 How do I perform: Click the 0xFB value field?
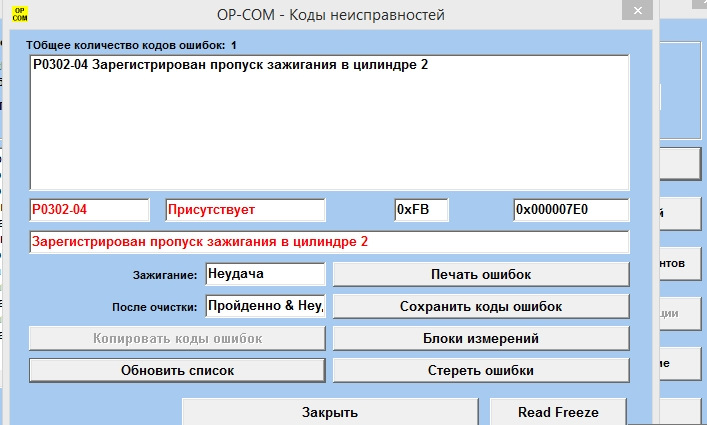click(422, 210)
